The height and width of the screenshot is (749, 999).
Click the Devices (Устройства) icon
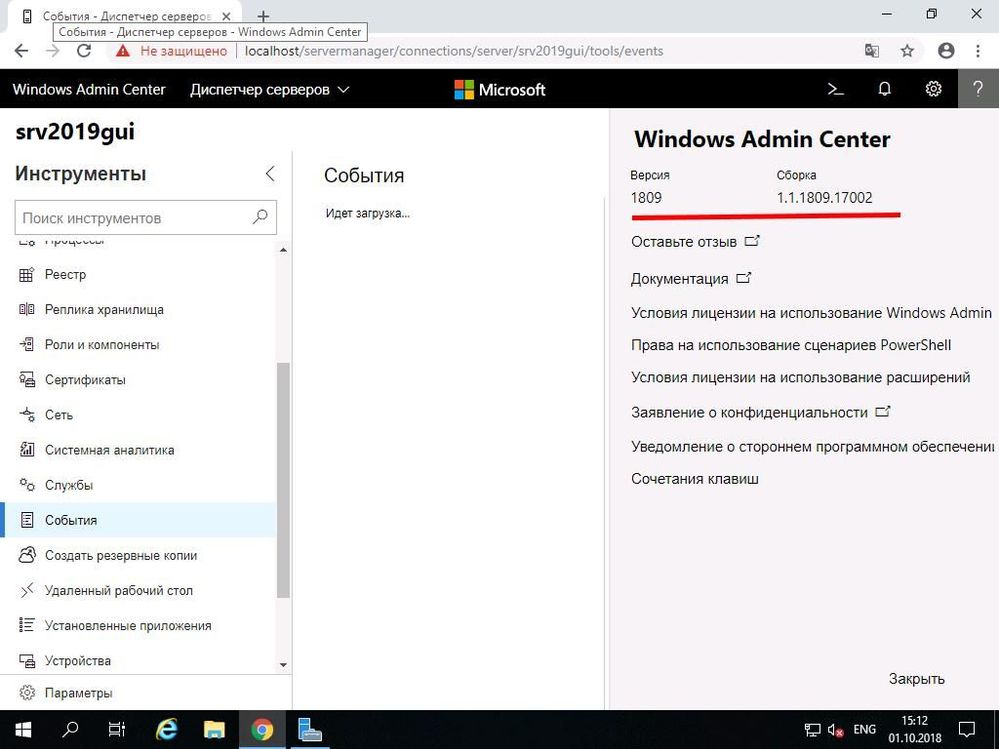point(27,660)
